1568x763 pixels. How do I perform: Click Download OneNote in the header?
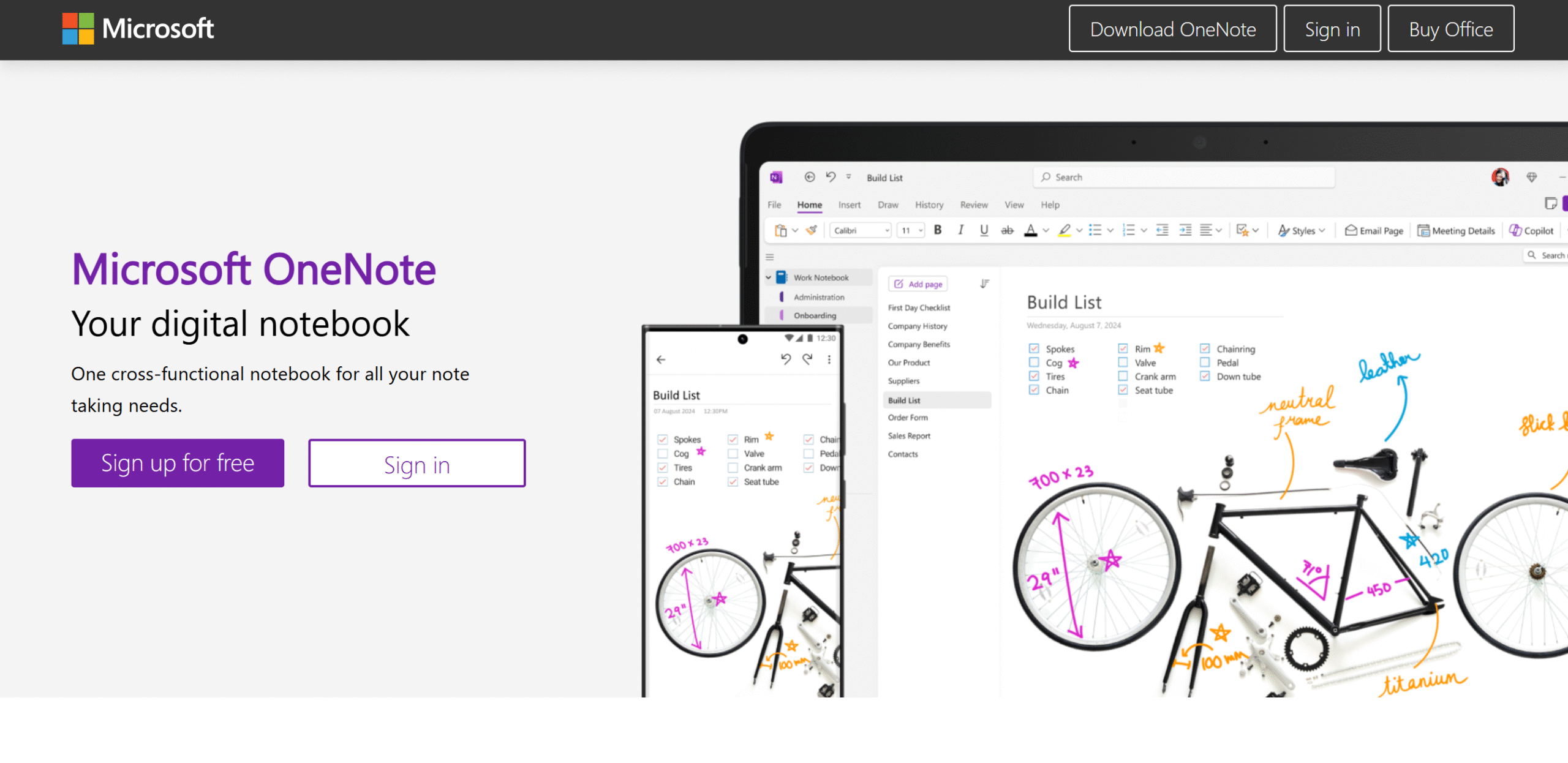(x=1172, y=29)
